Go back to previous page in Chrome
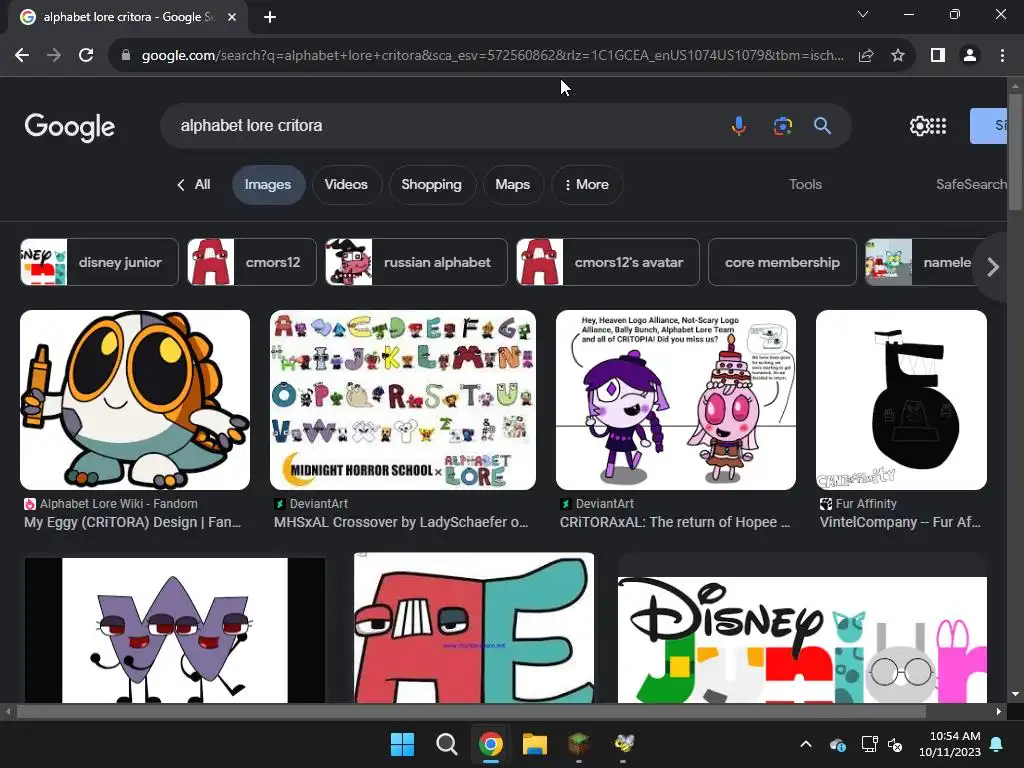The image size is (1024, 768). coord(22,56)
